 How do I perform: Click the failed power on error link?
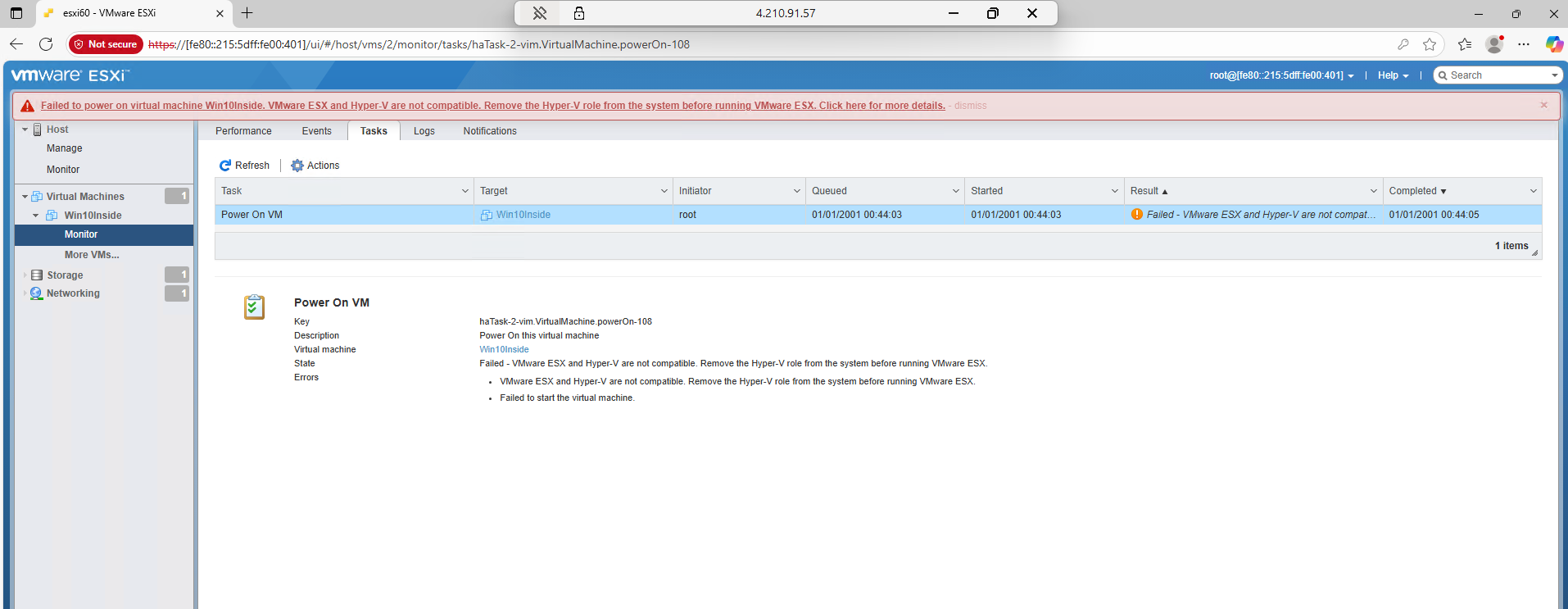point(493,106)
